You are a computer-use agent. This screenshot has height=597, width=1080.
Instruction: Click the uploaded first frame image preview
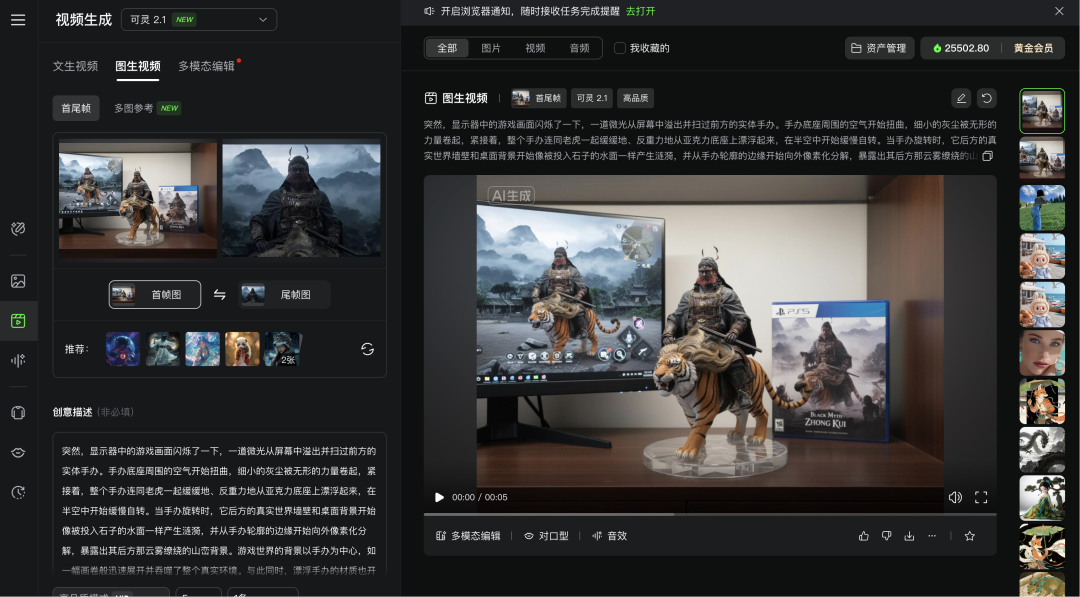coord(138,199)
